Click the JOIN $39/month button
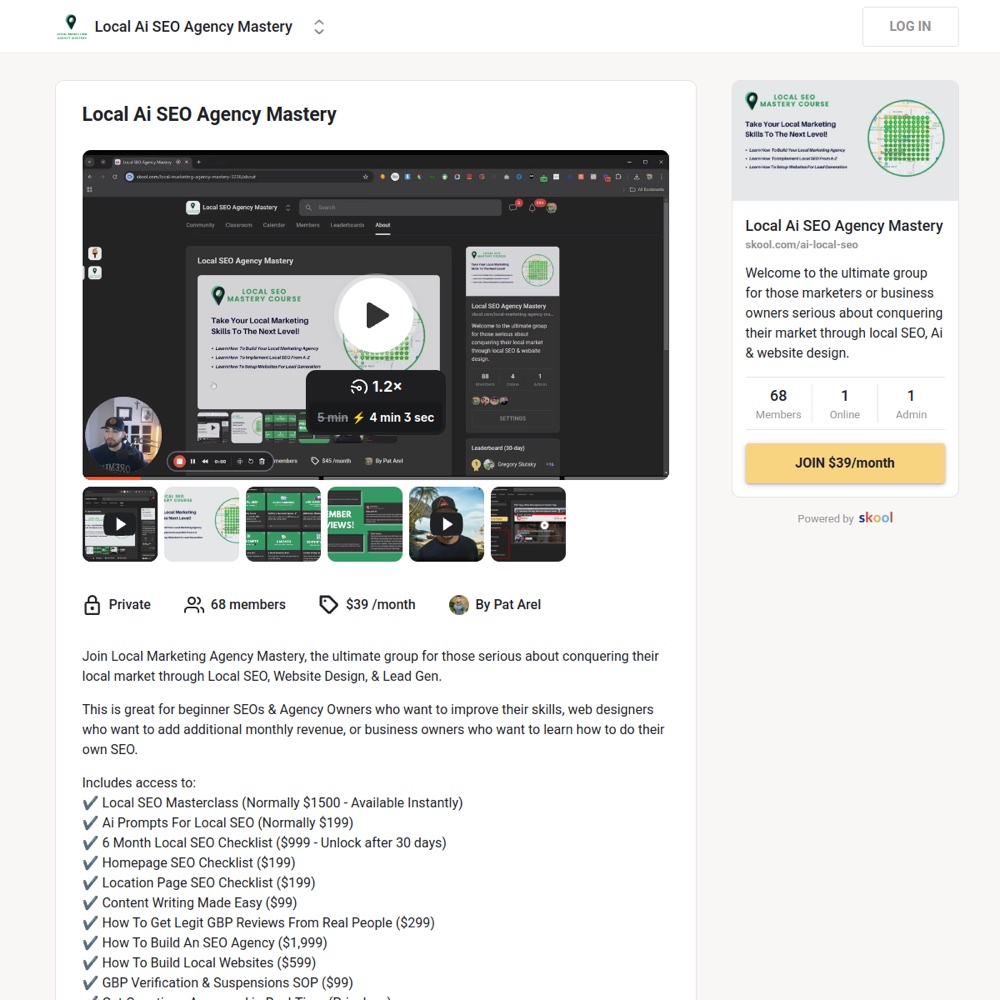This screenshot has width=1000, height=1000. pos(845,463)
